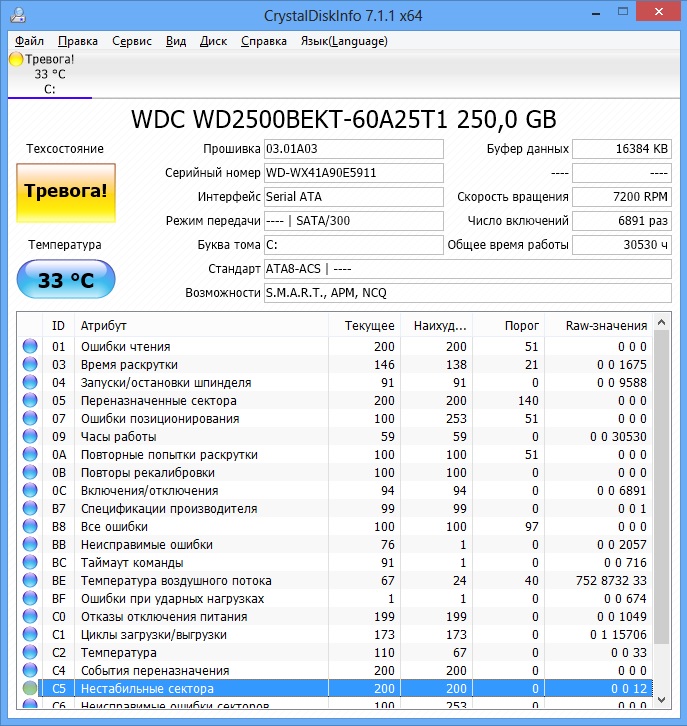Click the blue status icon for Время раскрутки
The height and width of the screenshot is (726, 687).
[30, 364]
